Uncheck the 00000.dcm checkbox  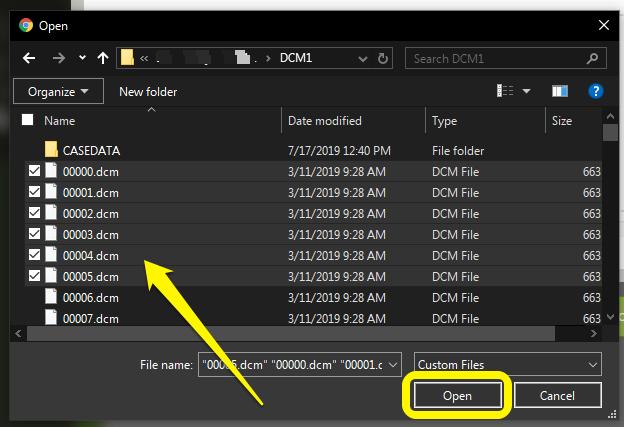tap(35, 171)
